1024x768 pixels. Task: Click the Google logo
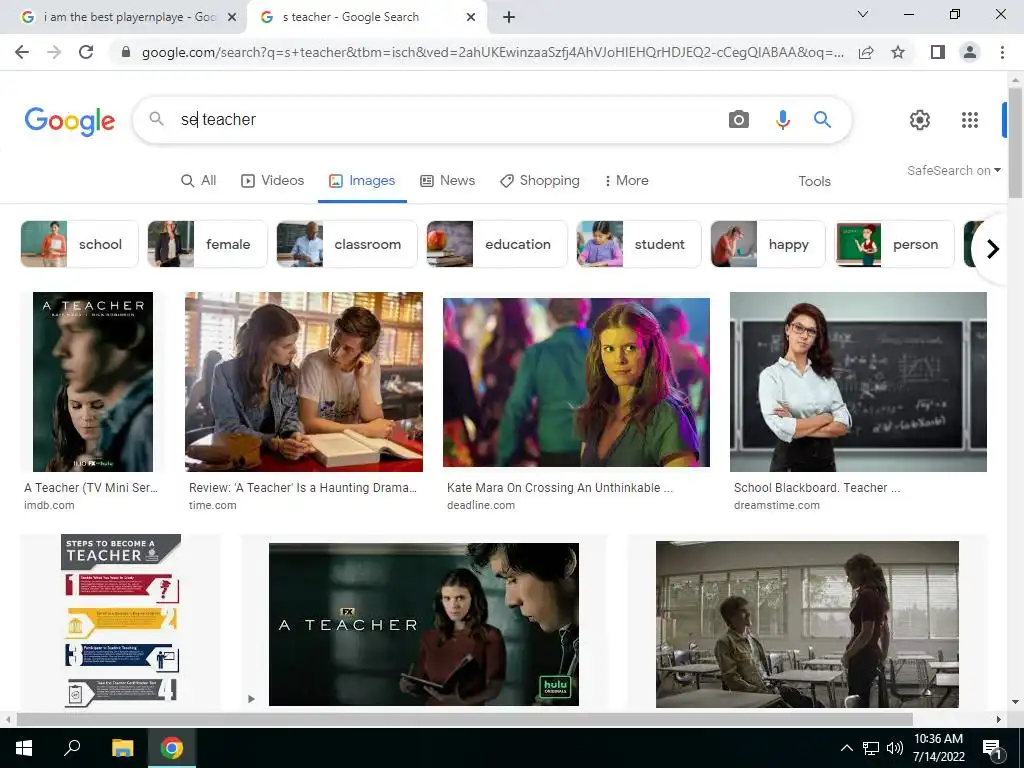point(70,121)
